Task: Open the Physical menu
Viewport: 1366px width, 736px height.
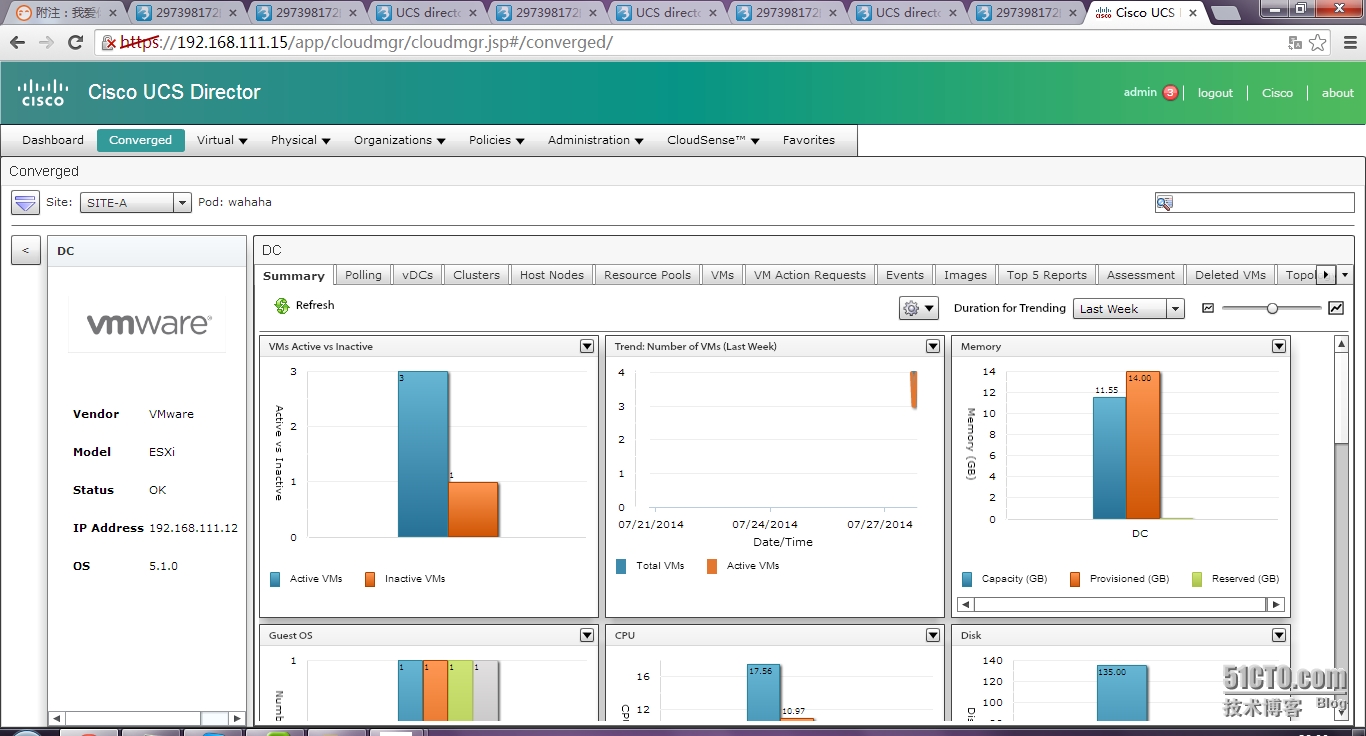Action: (300, 140)
